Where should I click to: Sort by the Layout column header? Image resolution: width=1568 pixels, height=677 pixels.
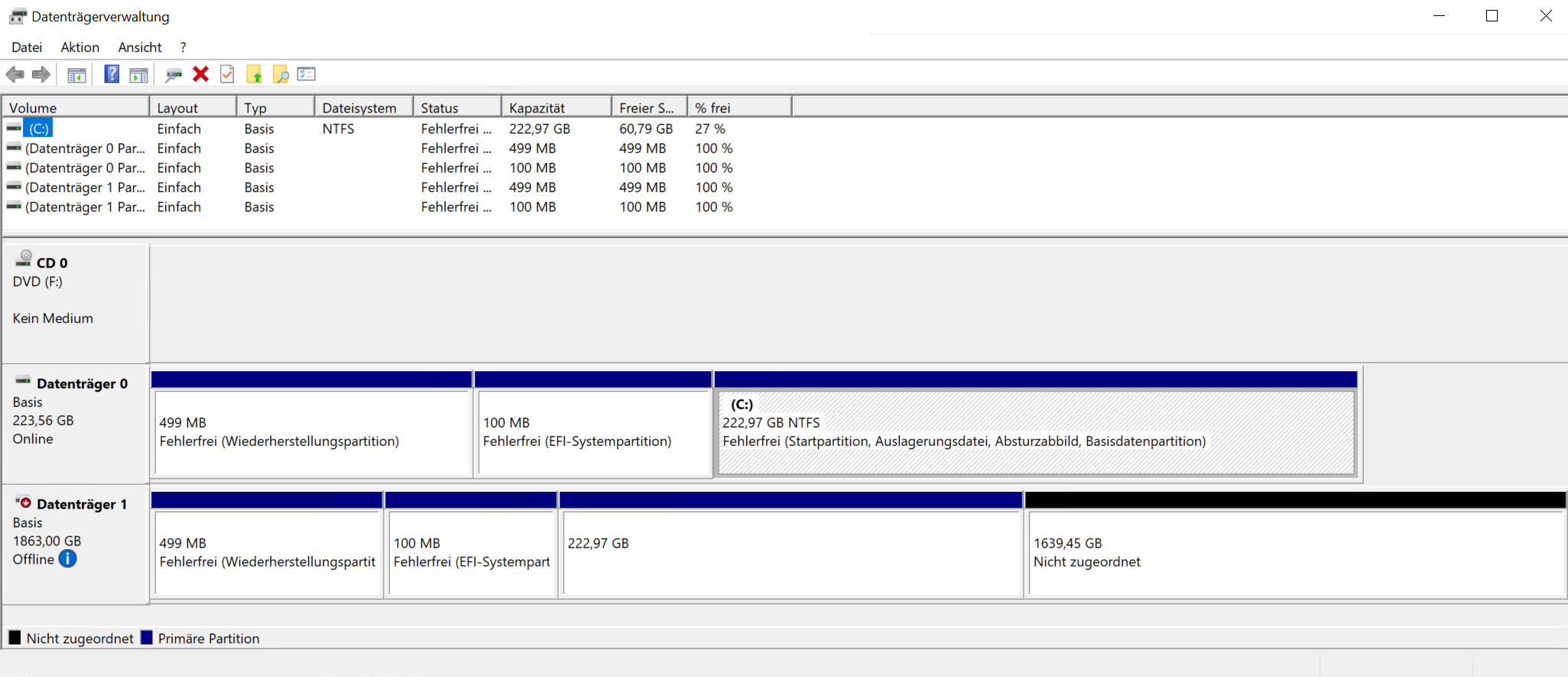tap(193, 108)
